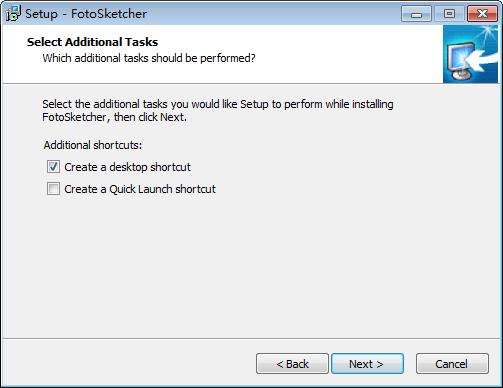Image resolution: width=503 pixels, height=388 pixels.
Task: Enable the Quick Launch shortcut checkbox
Action: pyautogui.click(x=53, y=189)
